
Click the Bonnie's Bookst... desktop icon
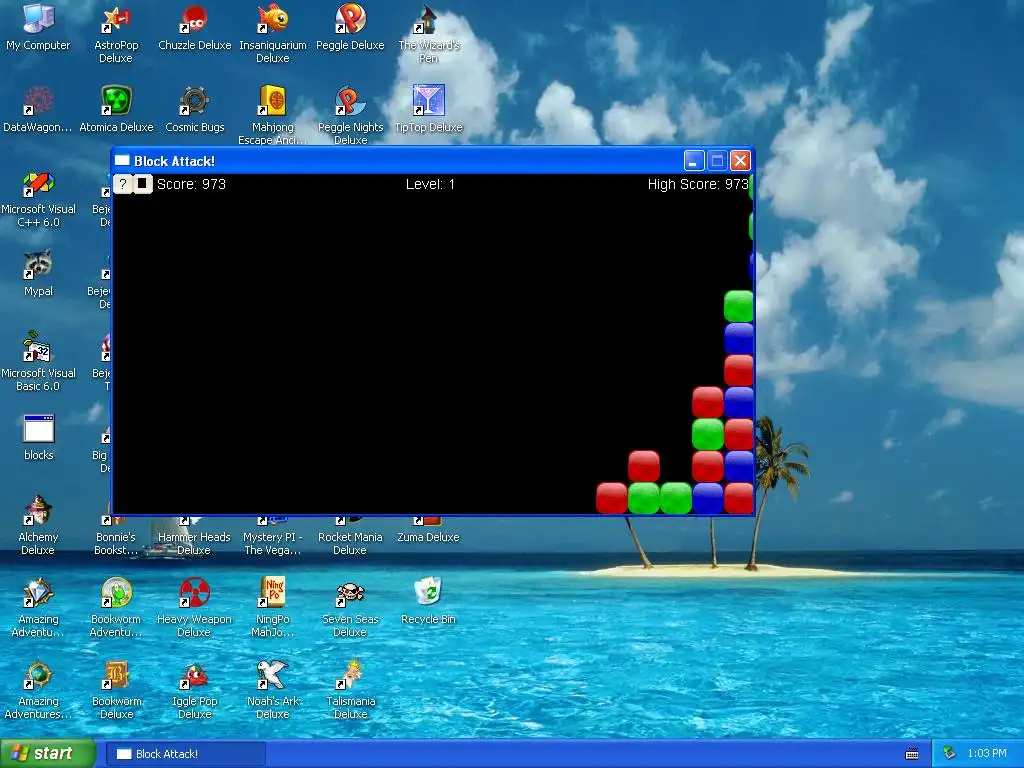[x=116, y=536]
